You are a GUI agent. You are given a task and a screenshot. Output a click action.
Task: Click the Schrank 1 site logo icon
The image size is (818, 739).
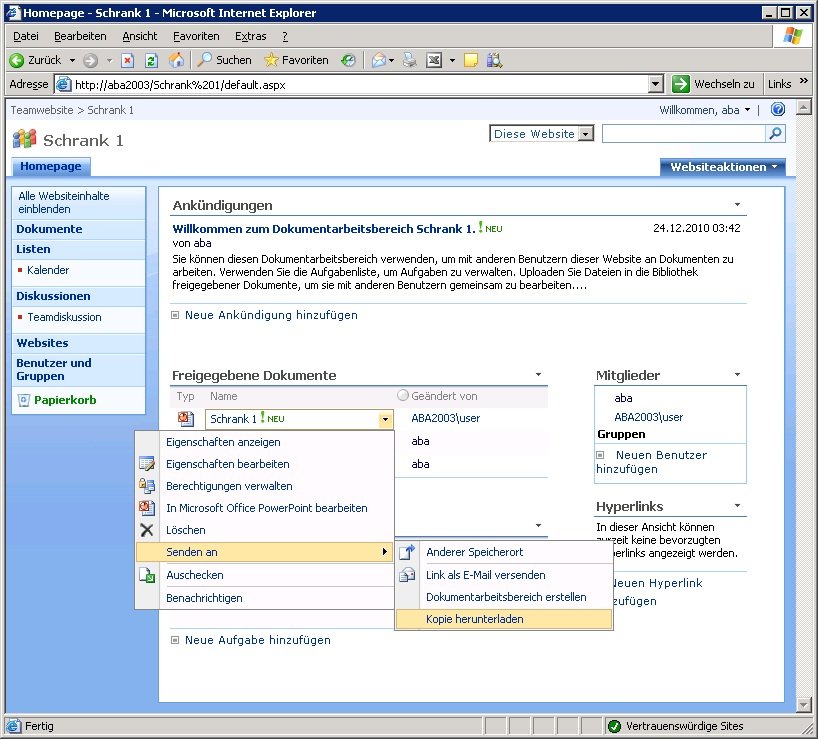point(24,139)
